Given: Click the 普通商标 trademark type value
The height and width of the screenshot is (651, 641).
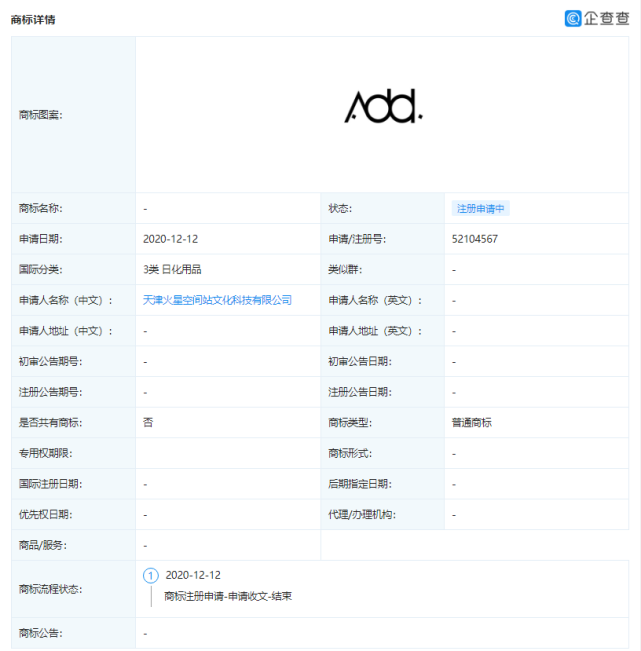Looking at the screenshot, I should [x=472, y=423].
